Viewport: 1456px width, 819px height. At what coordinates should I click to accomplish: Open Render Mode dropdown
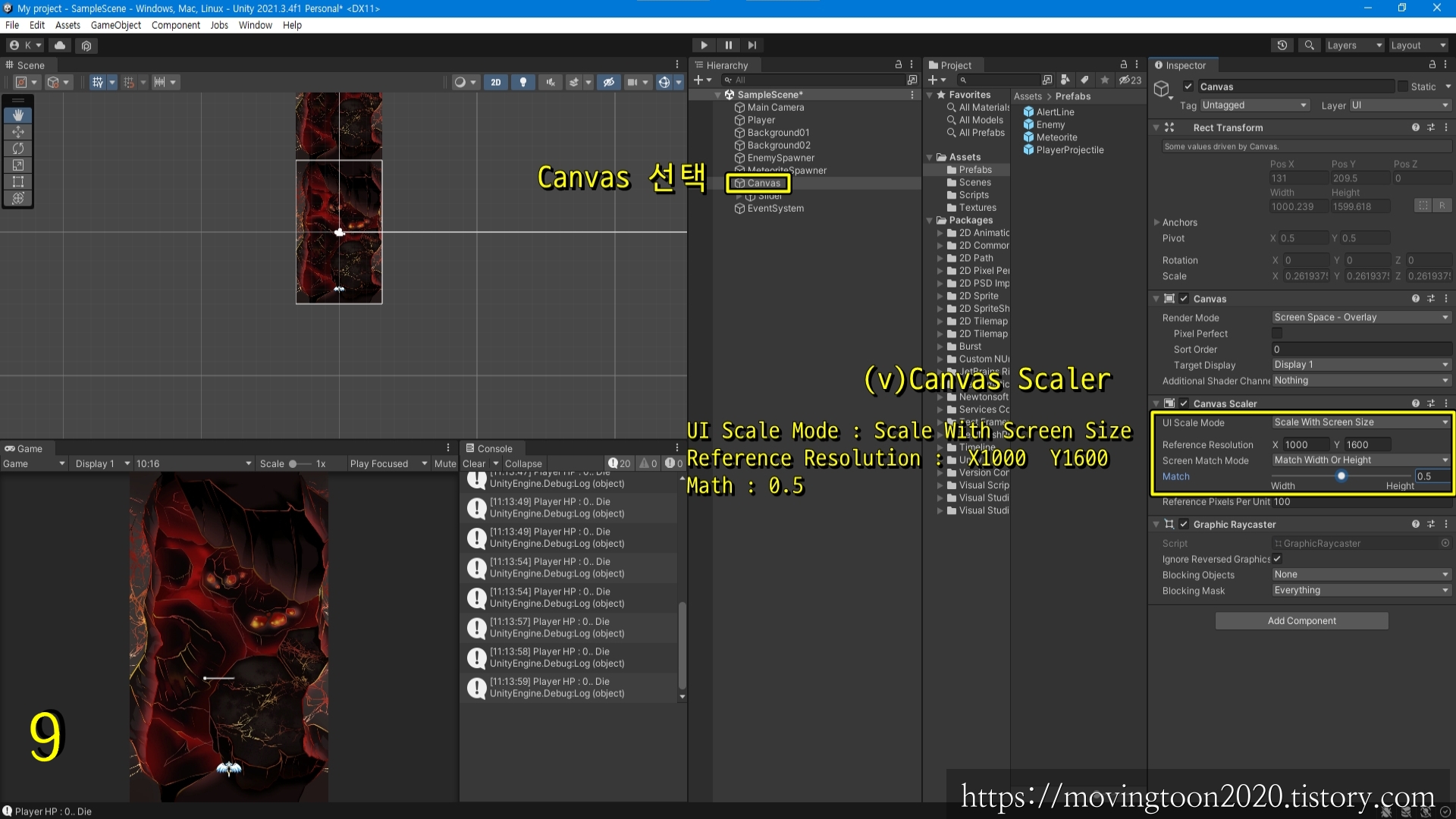[x=1361, y=317]
